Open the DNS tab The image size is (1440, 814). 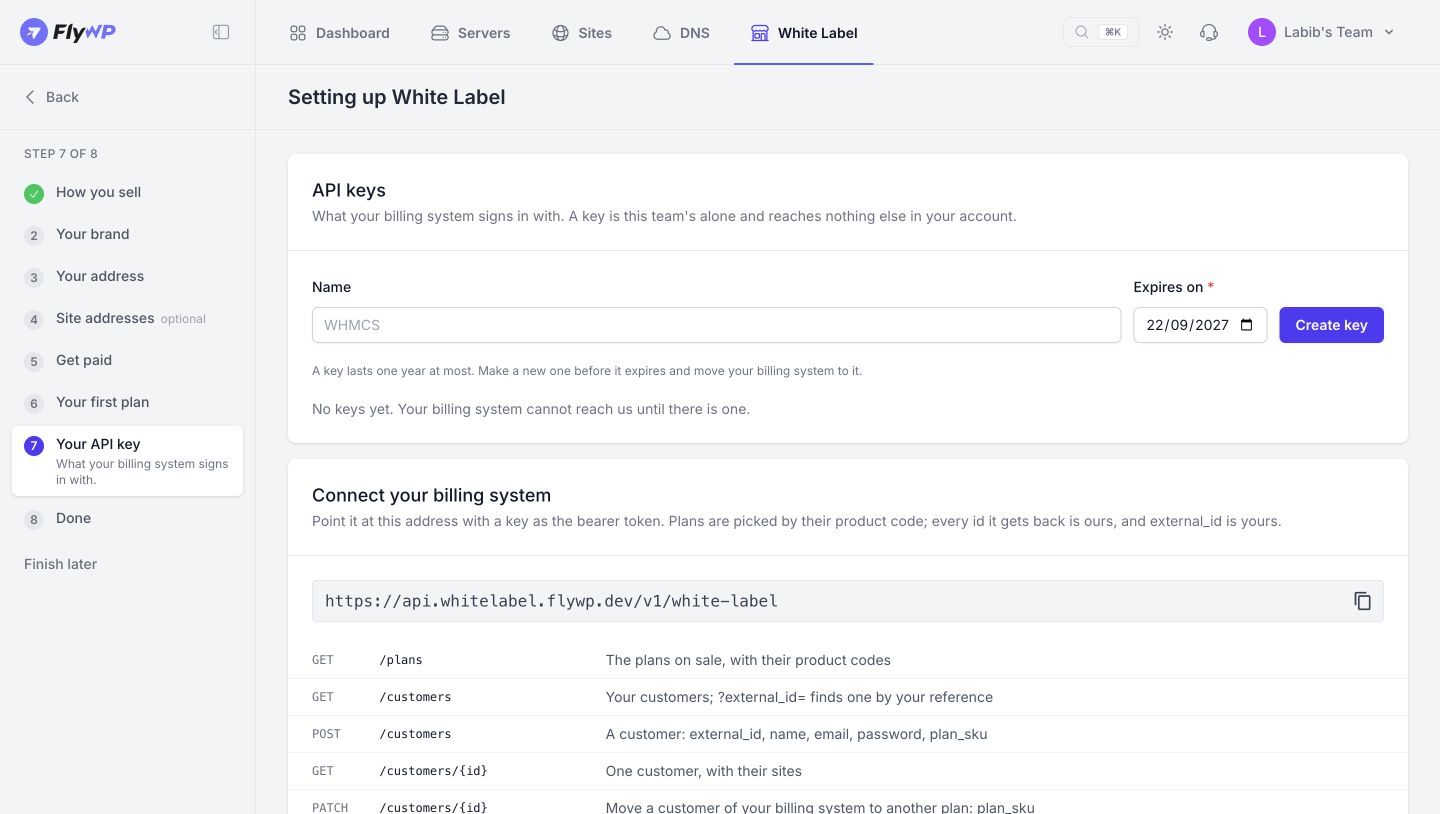[681, 33]
